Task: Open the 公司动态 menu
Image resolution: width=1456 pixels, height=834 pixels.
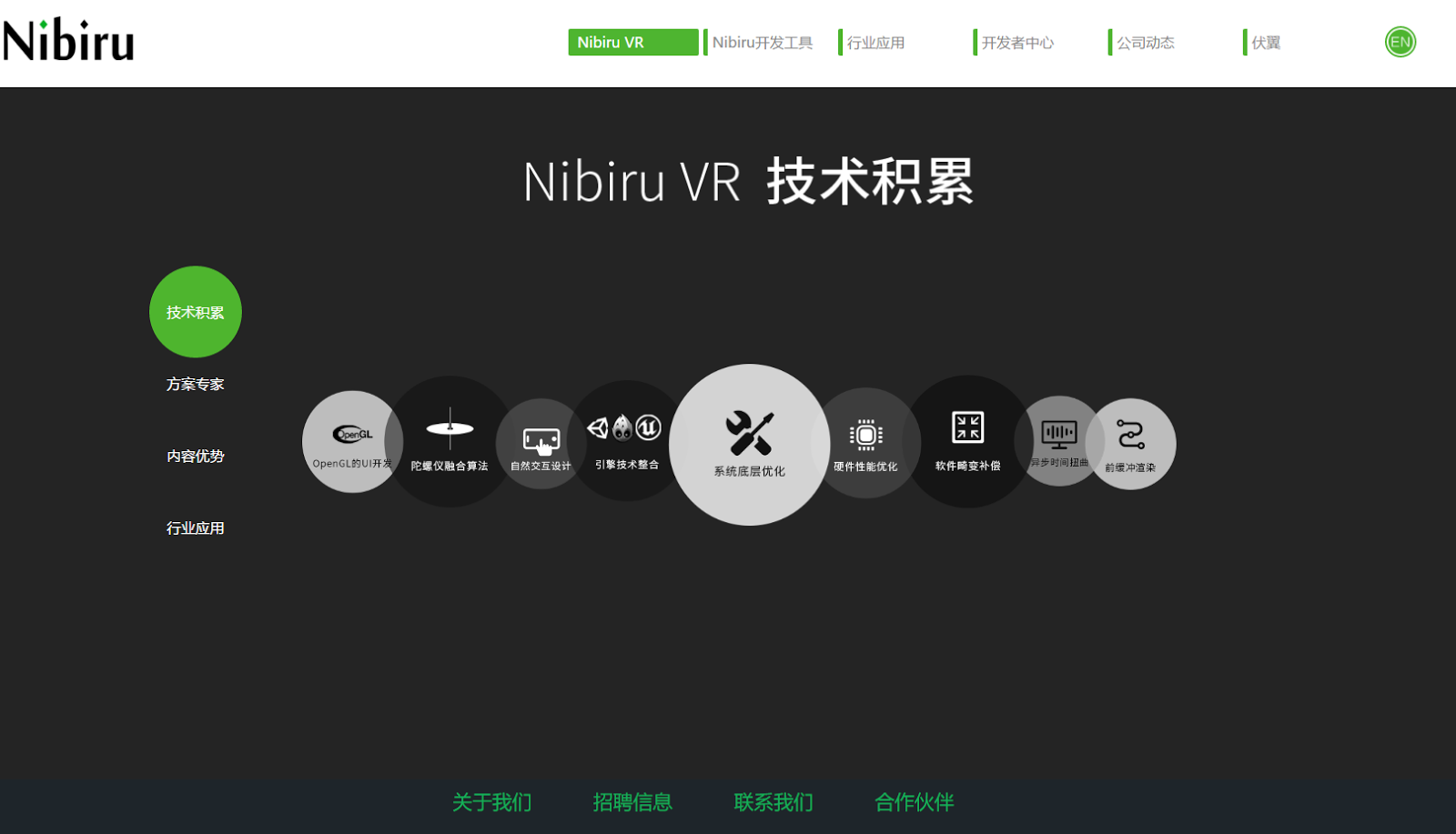Action: point(1145,43)
